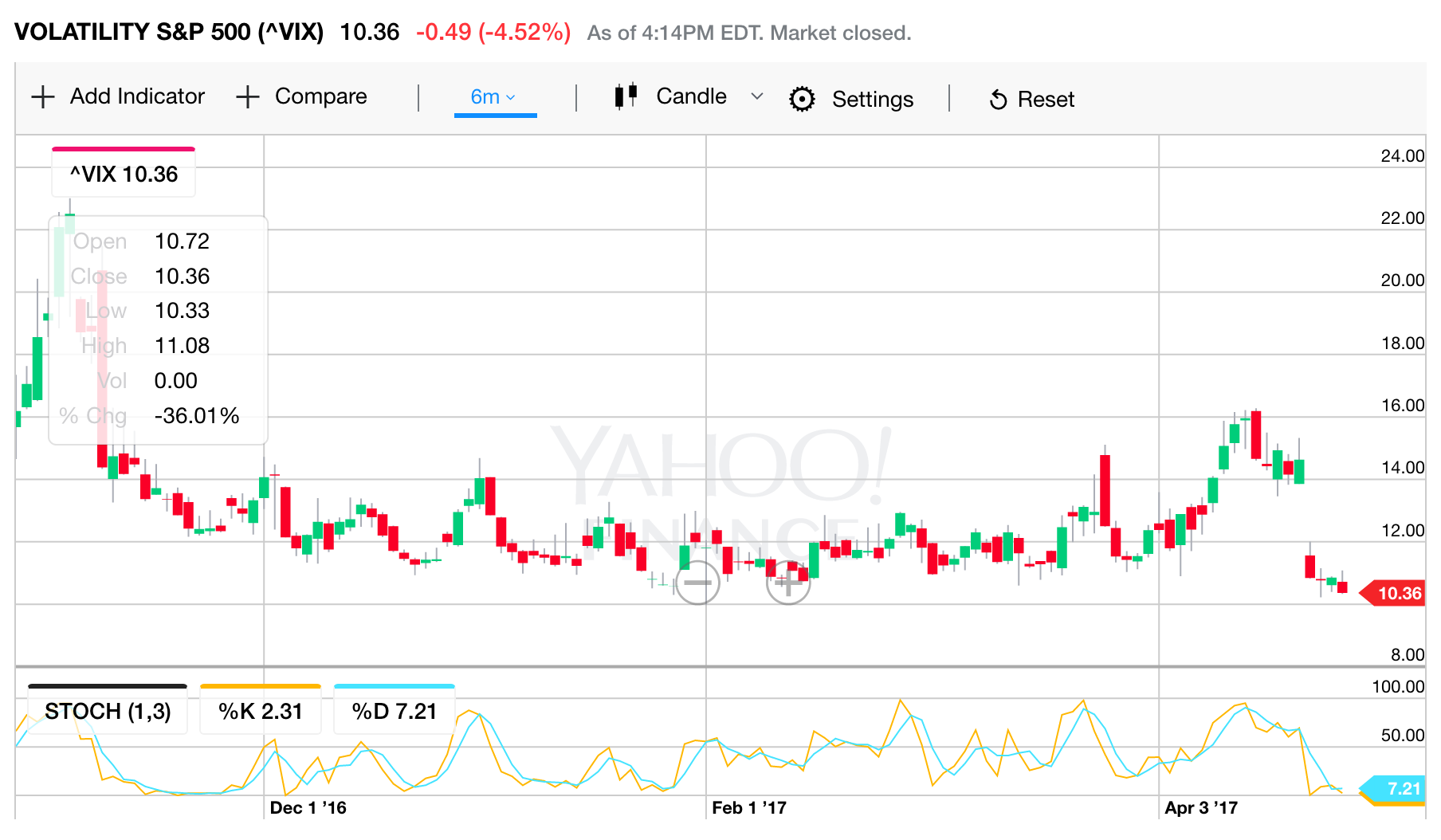Expand the Candle chart type chevron
The image size is (1441, 840).
757,96
